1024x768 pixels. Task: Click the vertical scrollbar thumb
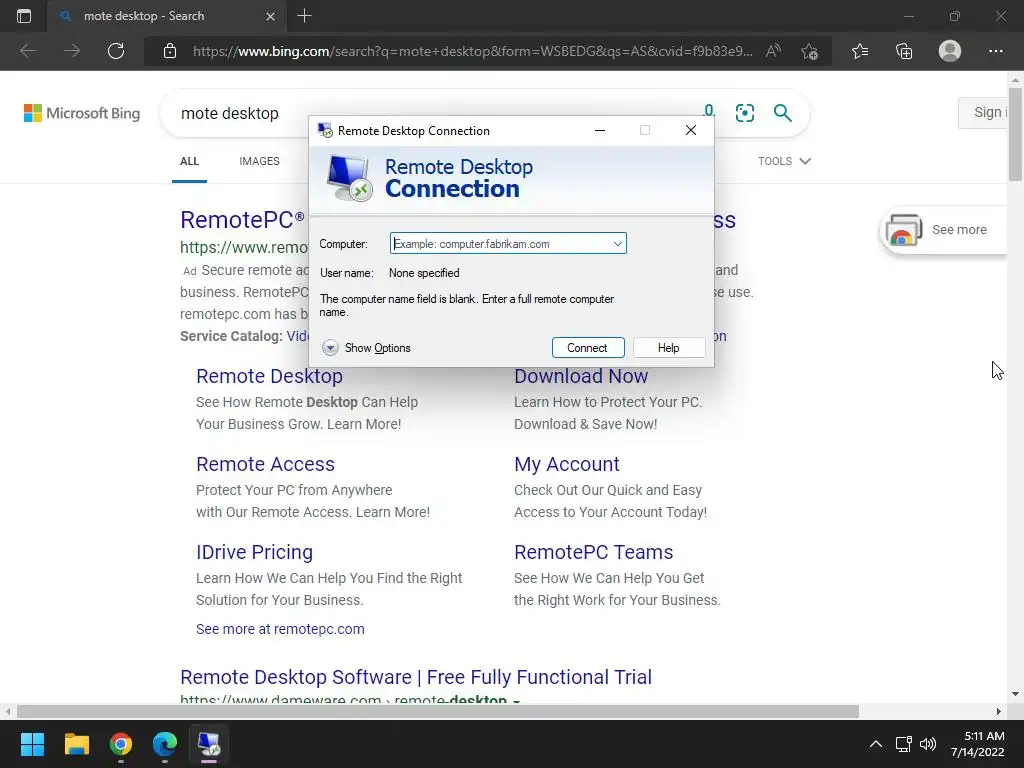1015,136
